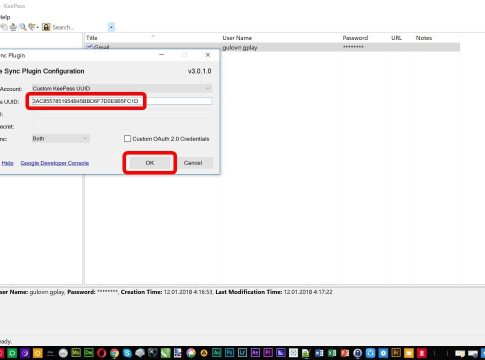The width and height of the screenshot is (485, 360).
Task: Open After Effects (Ae) taskbar icon
Action: tap(255, 353)
